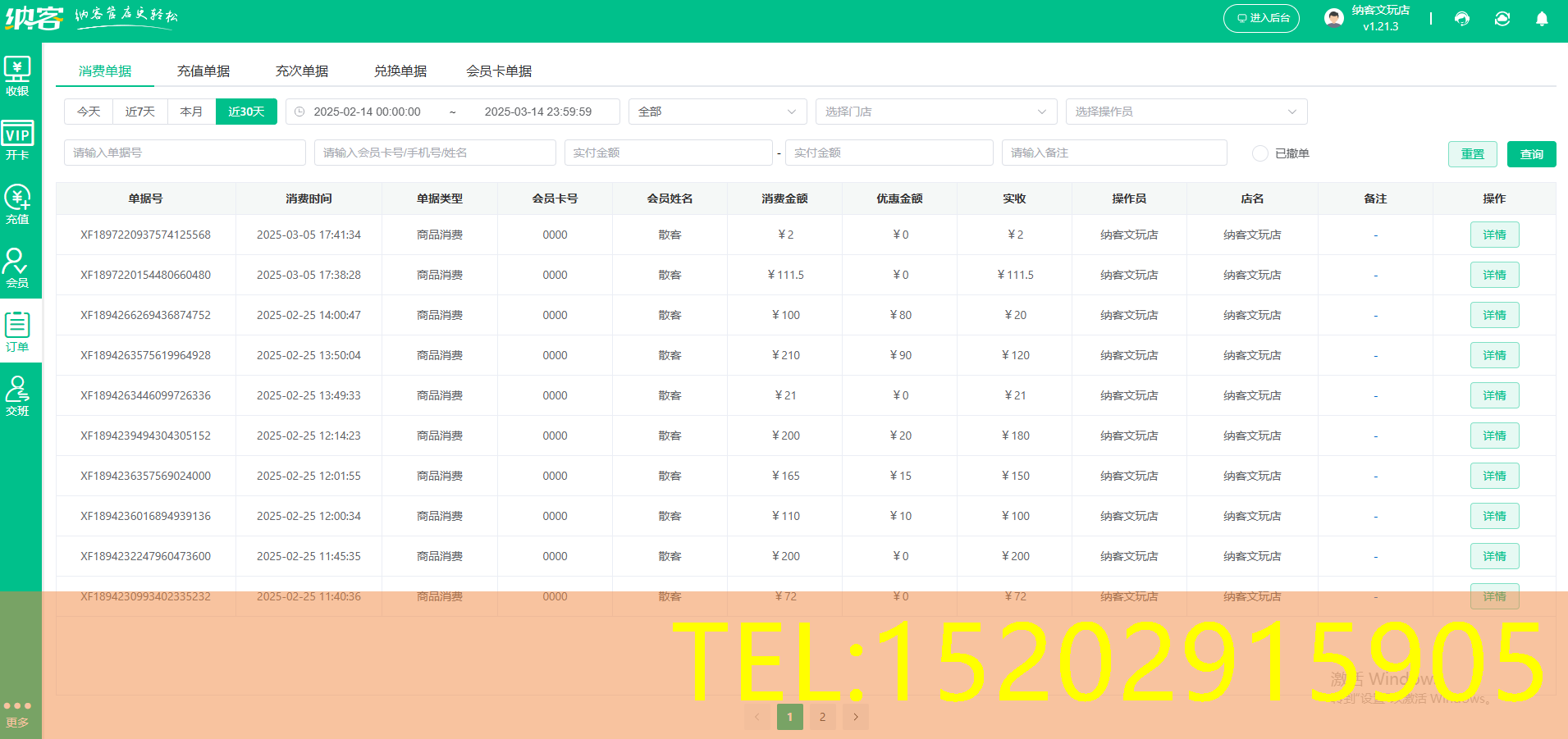Expand the 选择门店 store dropdown
This screenshot has height=739, width=1568.
click(935, 112)
